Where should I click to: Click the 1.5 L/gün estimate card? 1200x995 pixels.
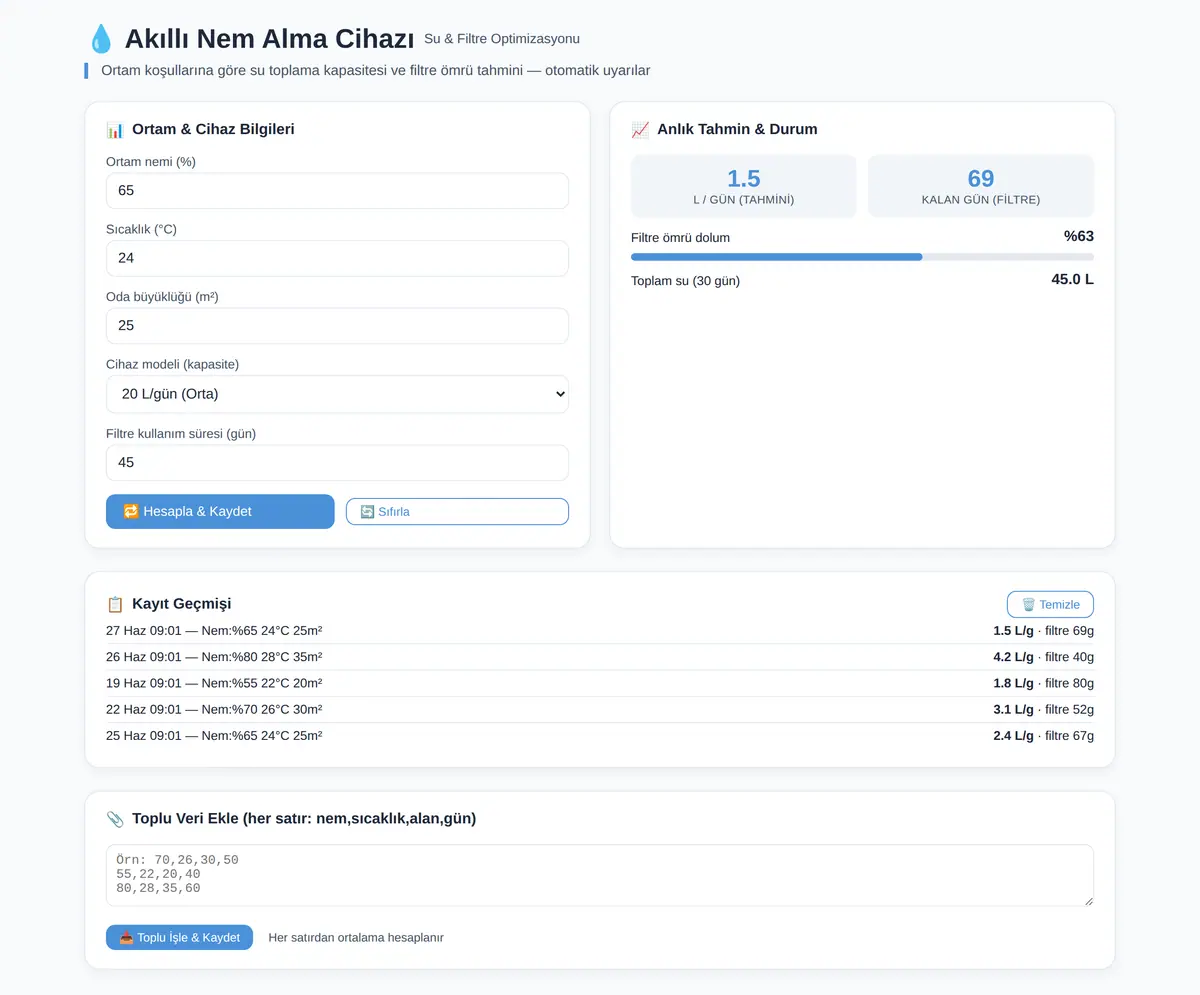[744, 186]
